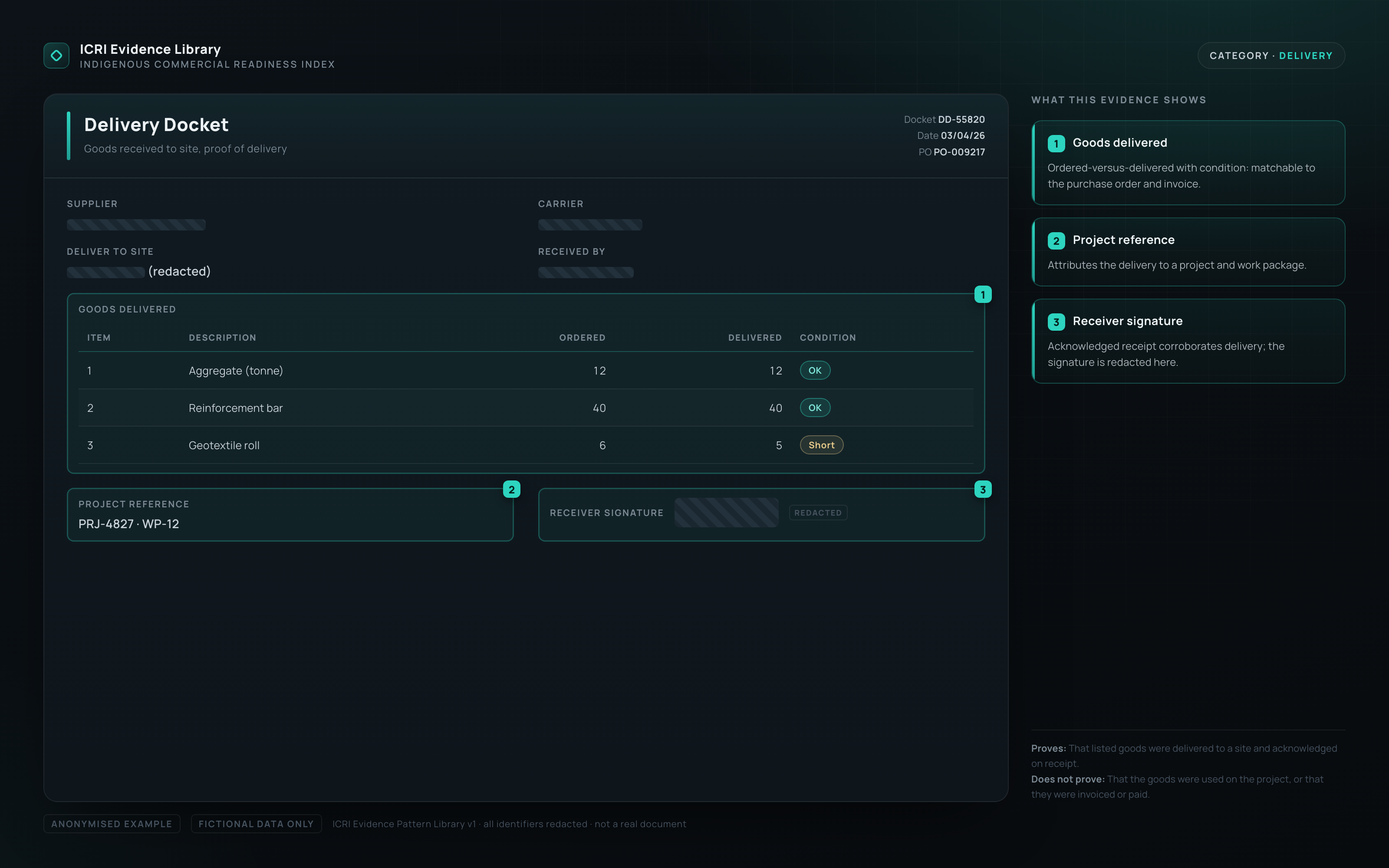Select docket number DD-55820
Screen dimensions: 1389x868
point(961,119)
